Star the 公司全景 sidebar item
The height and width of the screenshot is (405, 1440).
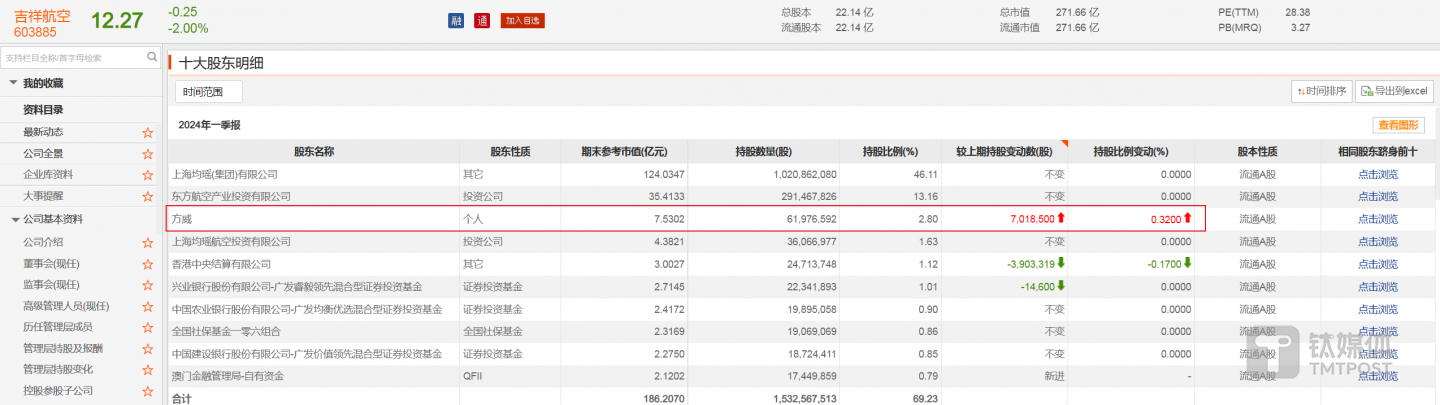click(x=148, y=154)
